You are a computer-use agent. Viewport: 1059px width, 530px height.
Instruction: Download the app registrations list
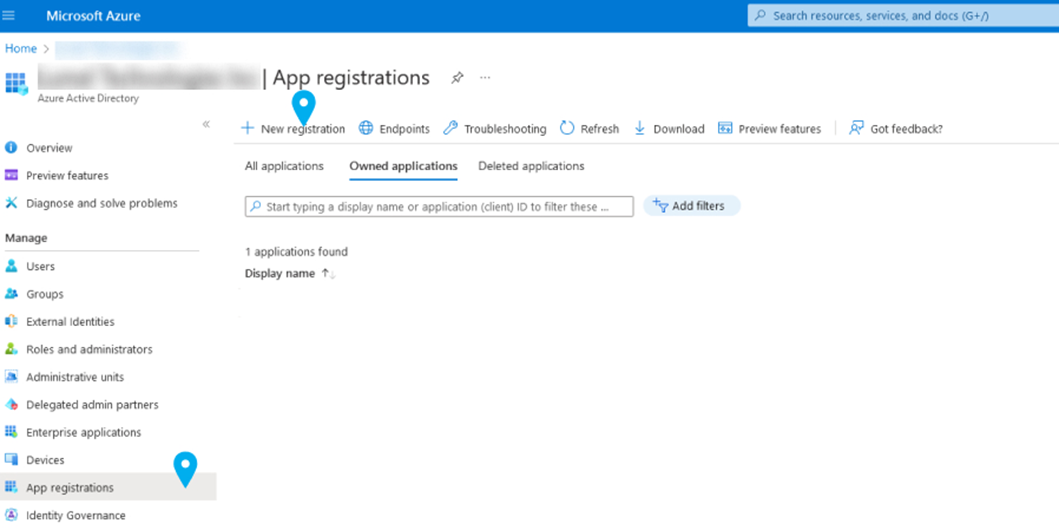(x=669, y=129)
